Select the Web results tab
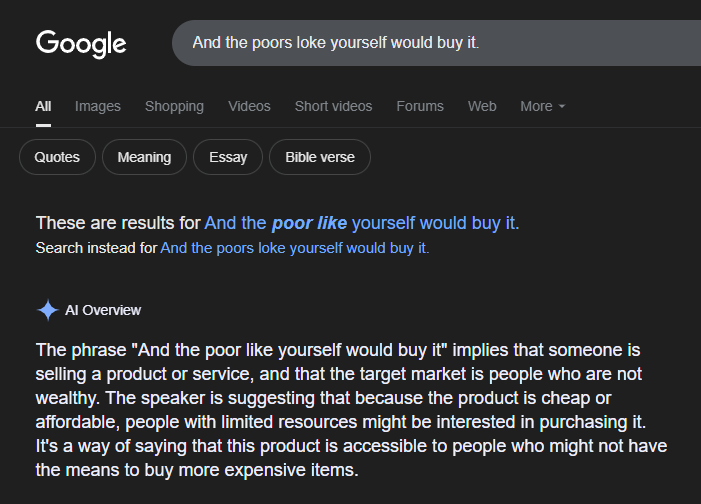This screenshot has width=701, height=504. pyautogui.click(x=482, y=106)
